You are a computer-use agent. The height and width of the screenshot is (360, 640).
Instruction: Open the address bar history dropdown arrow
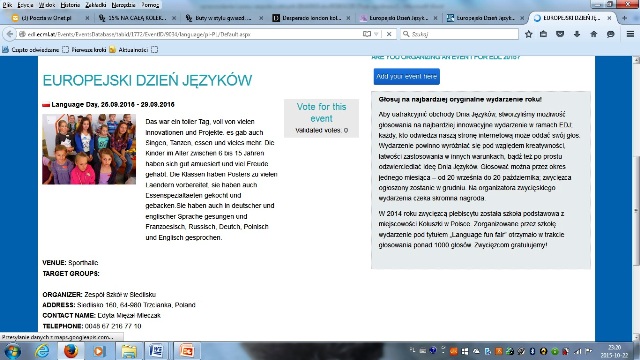(376, 34)
